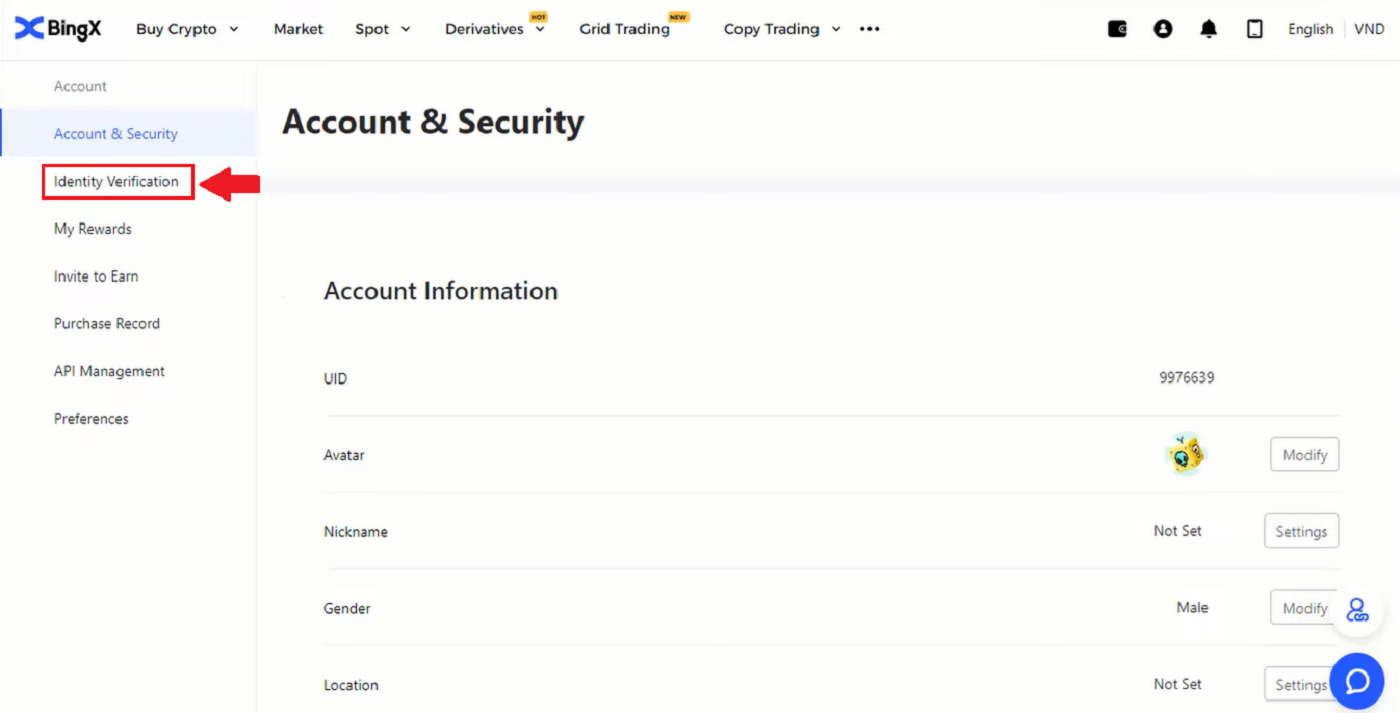1400x713 pixels.
Task: Click Modify button for Avatar
Action: [x=1304, y=455]
